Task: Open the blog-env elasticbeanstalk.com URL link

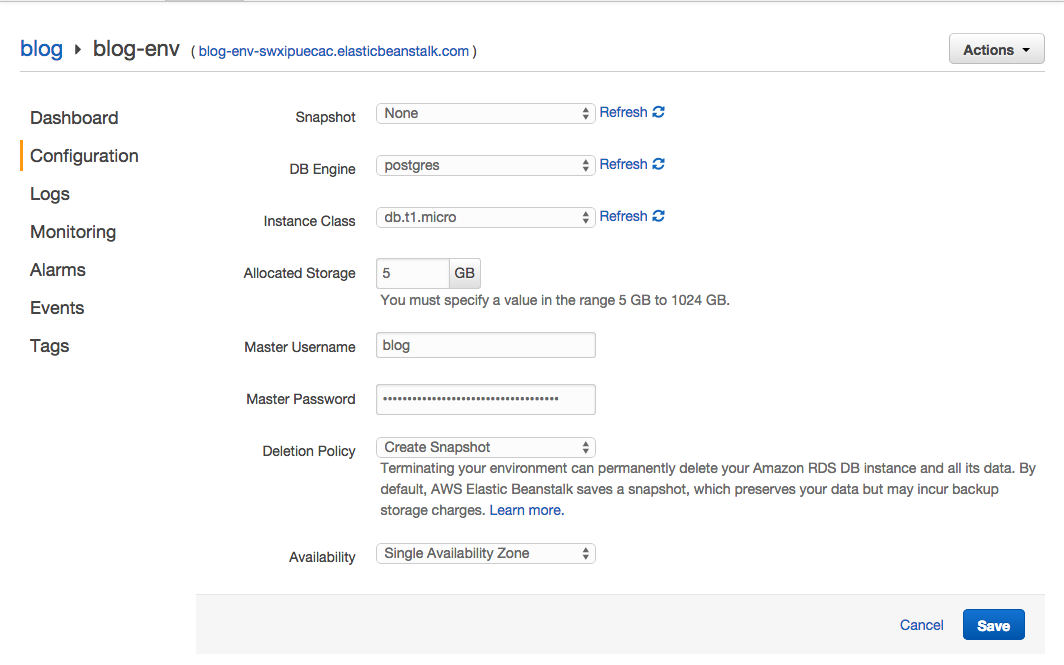Action: coord(333,51)
